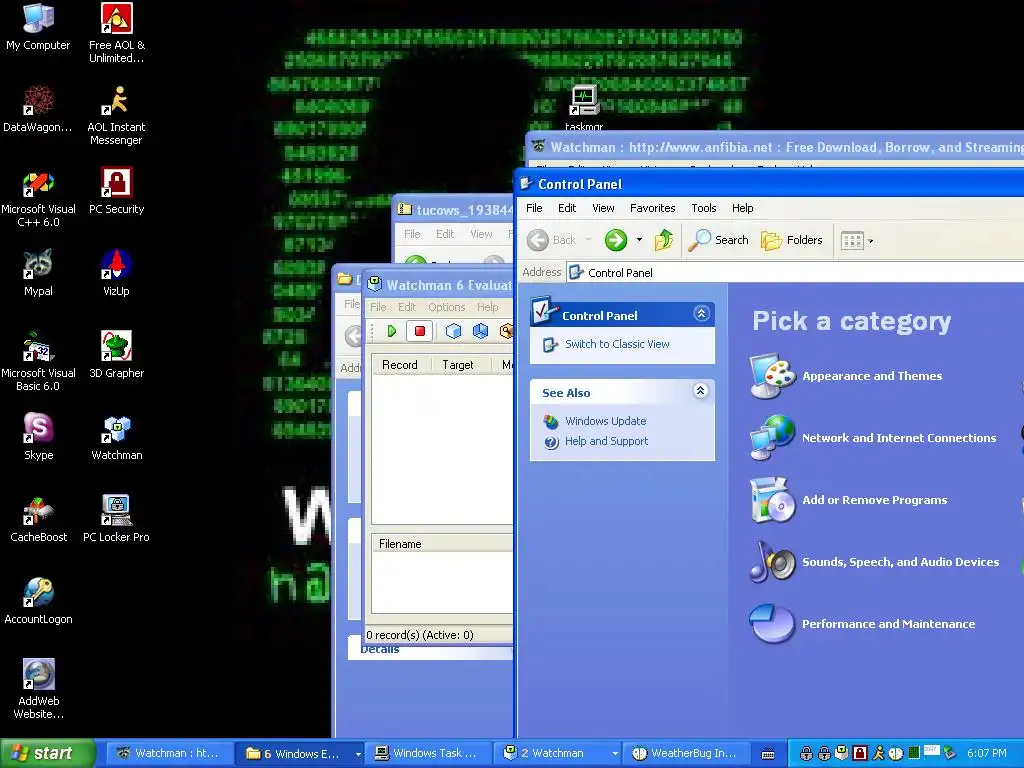The width and height of the screenshot is (1024, 768).
Task: Select the DataWagon desktop shortcut
Action: pos(38,108)
